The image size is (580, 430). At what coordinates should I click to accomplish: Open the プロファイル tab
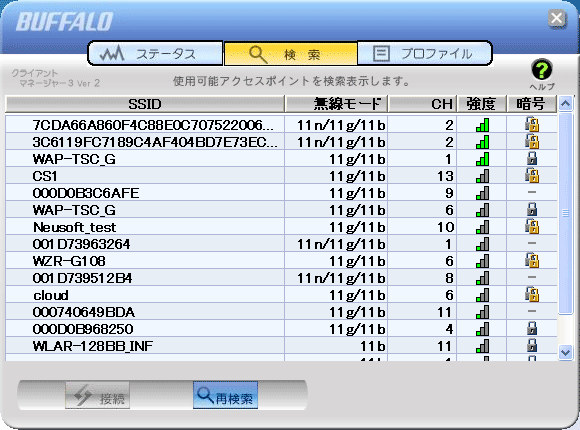[x=425, y=54]
